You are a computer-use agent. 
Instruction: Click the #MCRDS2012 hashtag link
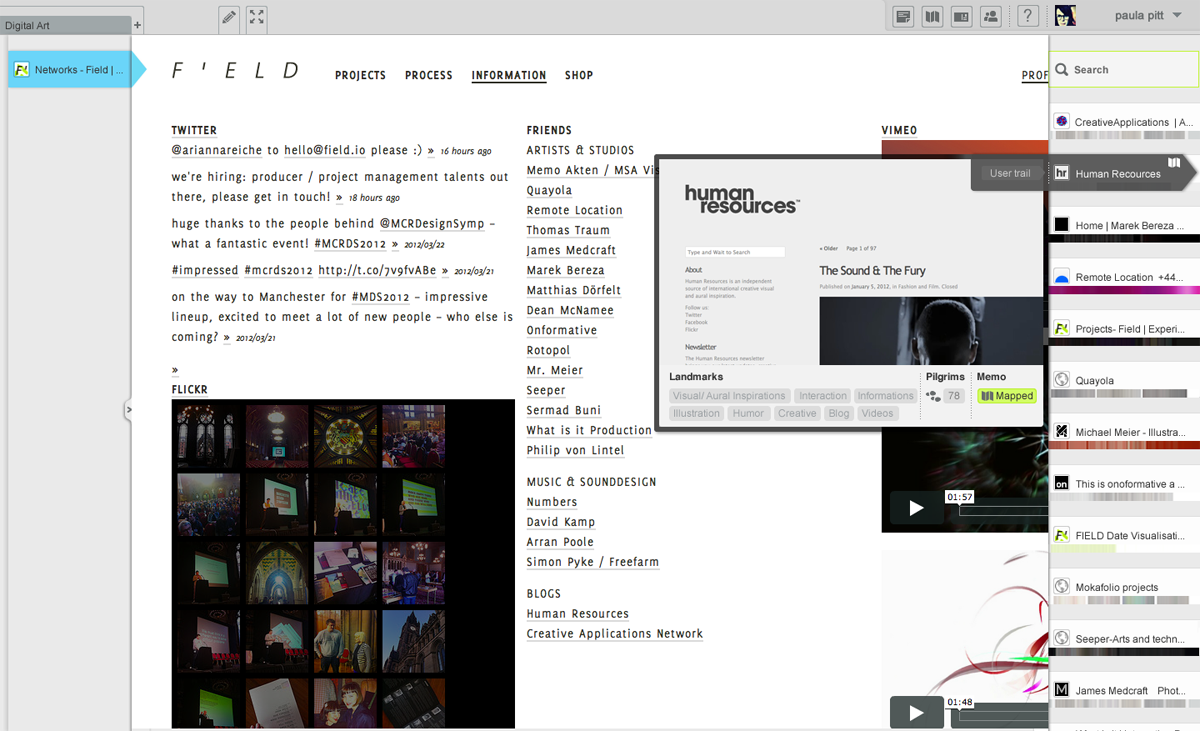(350, 244)
